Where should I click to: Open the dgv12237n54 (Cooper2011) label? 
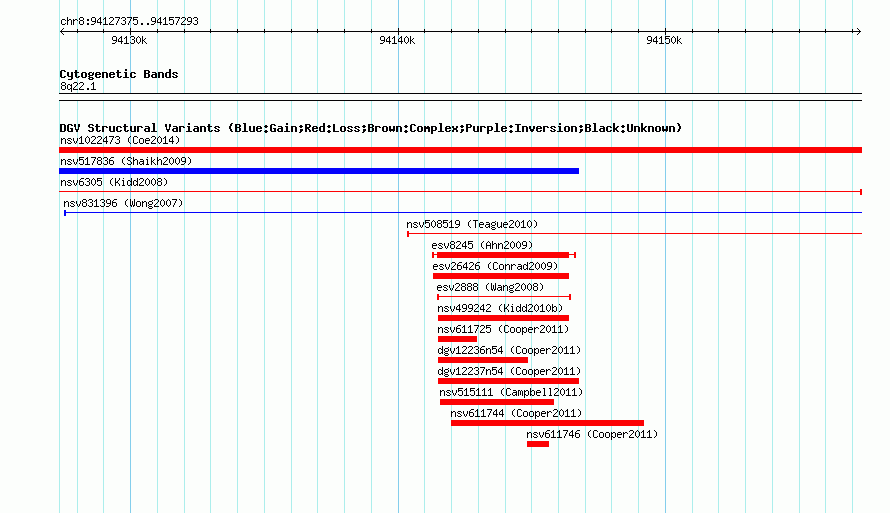pyautogui.click(x=509, y=371)
